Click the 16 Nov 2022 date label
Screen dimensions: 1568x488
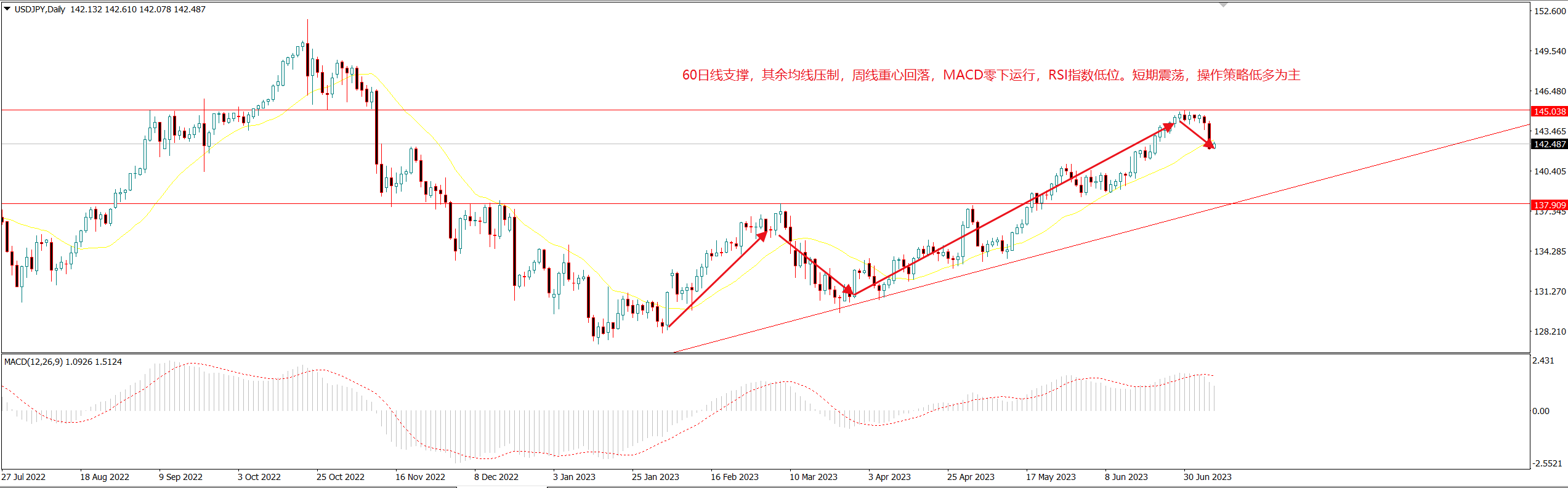point(420,477)
